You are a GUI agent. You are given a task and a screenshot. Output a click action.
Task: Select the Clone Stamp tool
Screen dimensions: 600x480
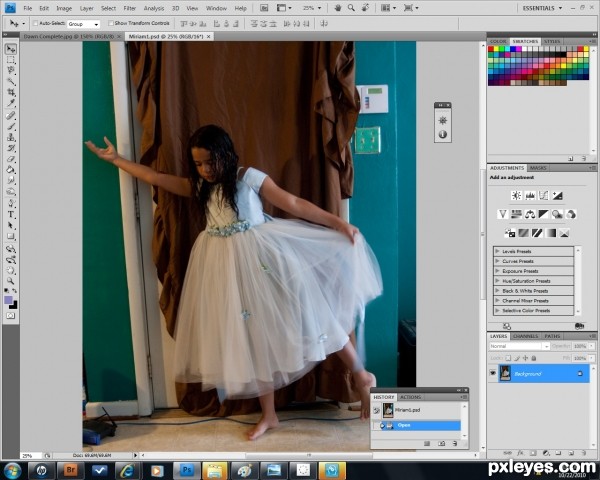click(x=11, y=137)
